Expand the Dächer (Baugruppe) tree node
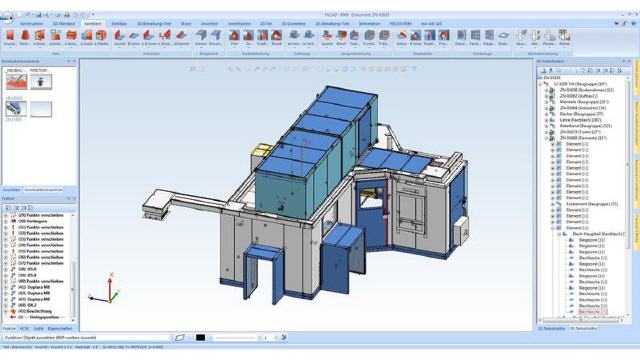640x360 pixels. [x=546, y=114]
